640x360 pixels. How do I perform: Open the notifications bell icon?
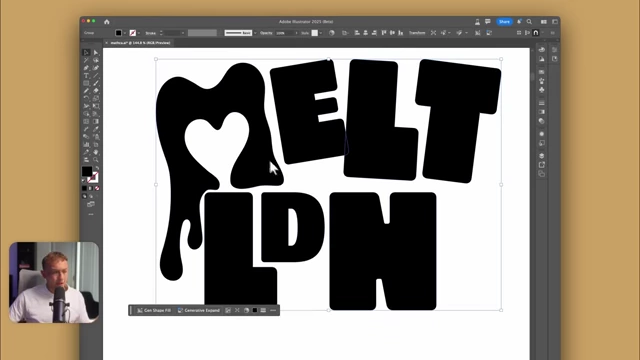click(519, 22)
